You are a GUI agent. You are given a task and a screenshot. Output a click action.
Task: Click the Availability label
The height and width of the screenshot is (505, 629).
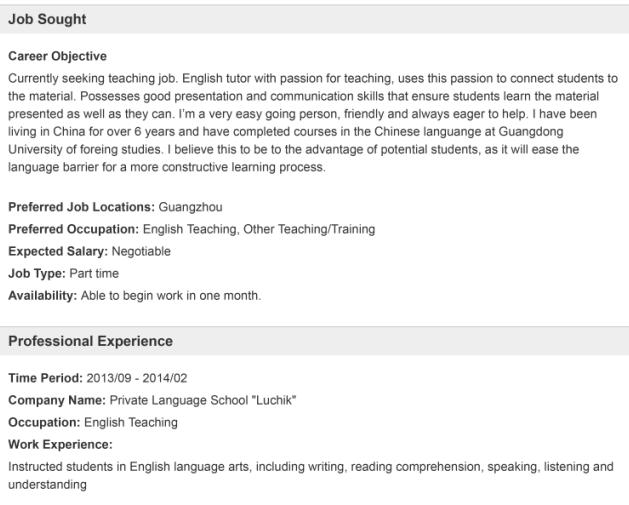(x=42, y=295)
